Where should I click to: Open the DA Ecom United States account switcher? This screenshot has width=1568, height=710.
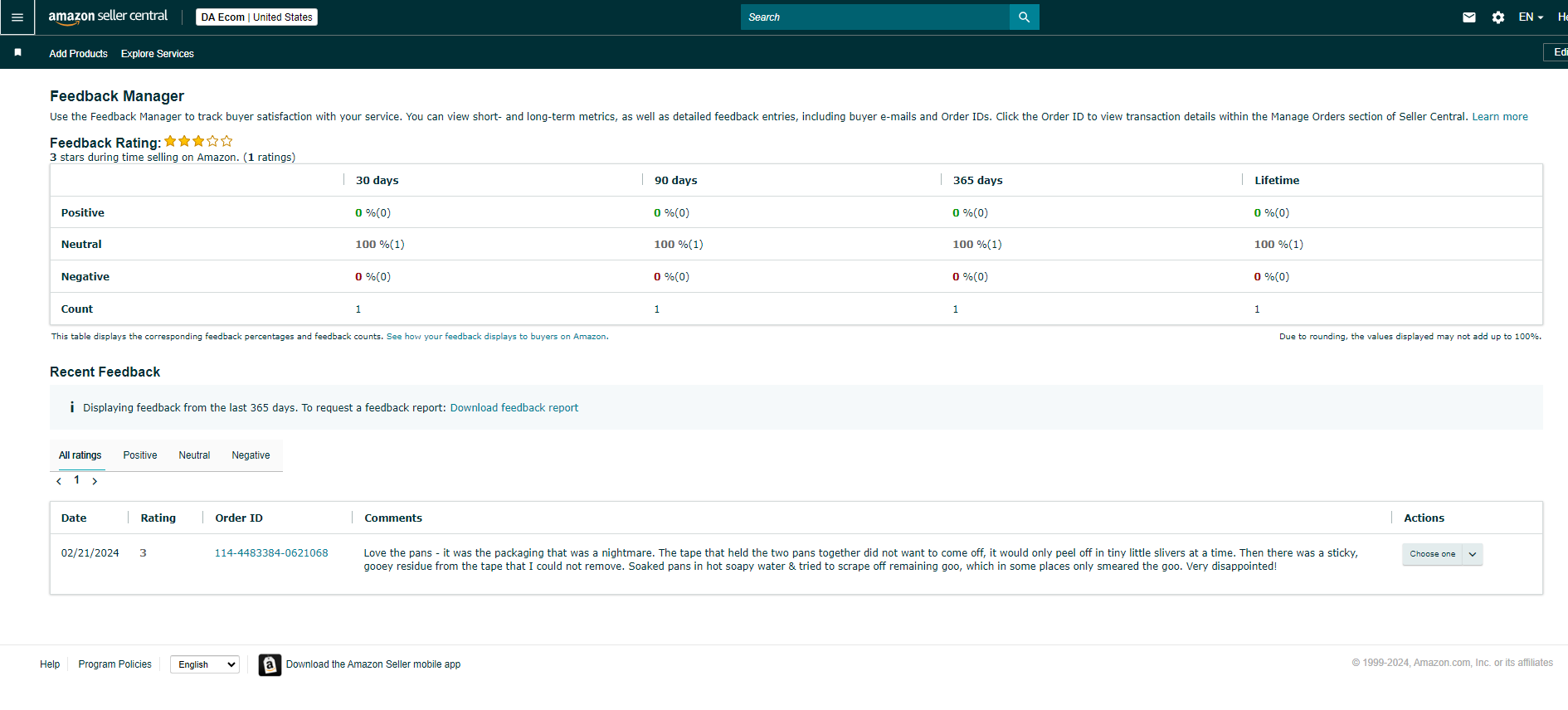point(256,17)
